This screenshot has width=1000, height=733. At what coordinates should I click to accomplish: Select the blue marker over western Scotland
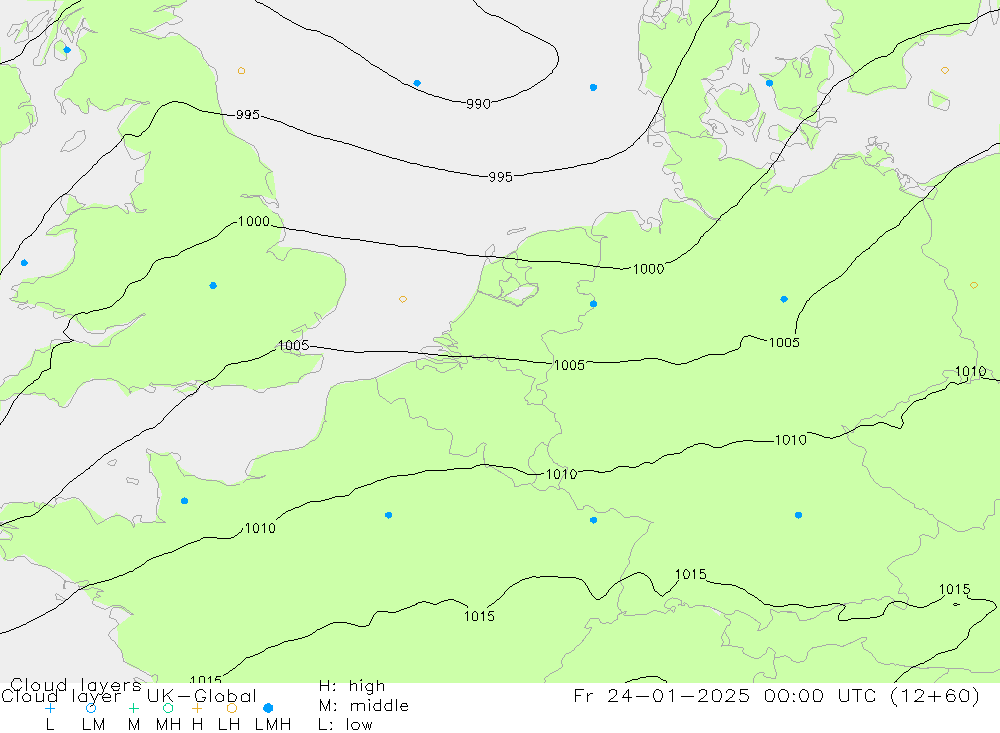point(67,50)
